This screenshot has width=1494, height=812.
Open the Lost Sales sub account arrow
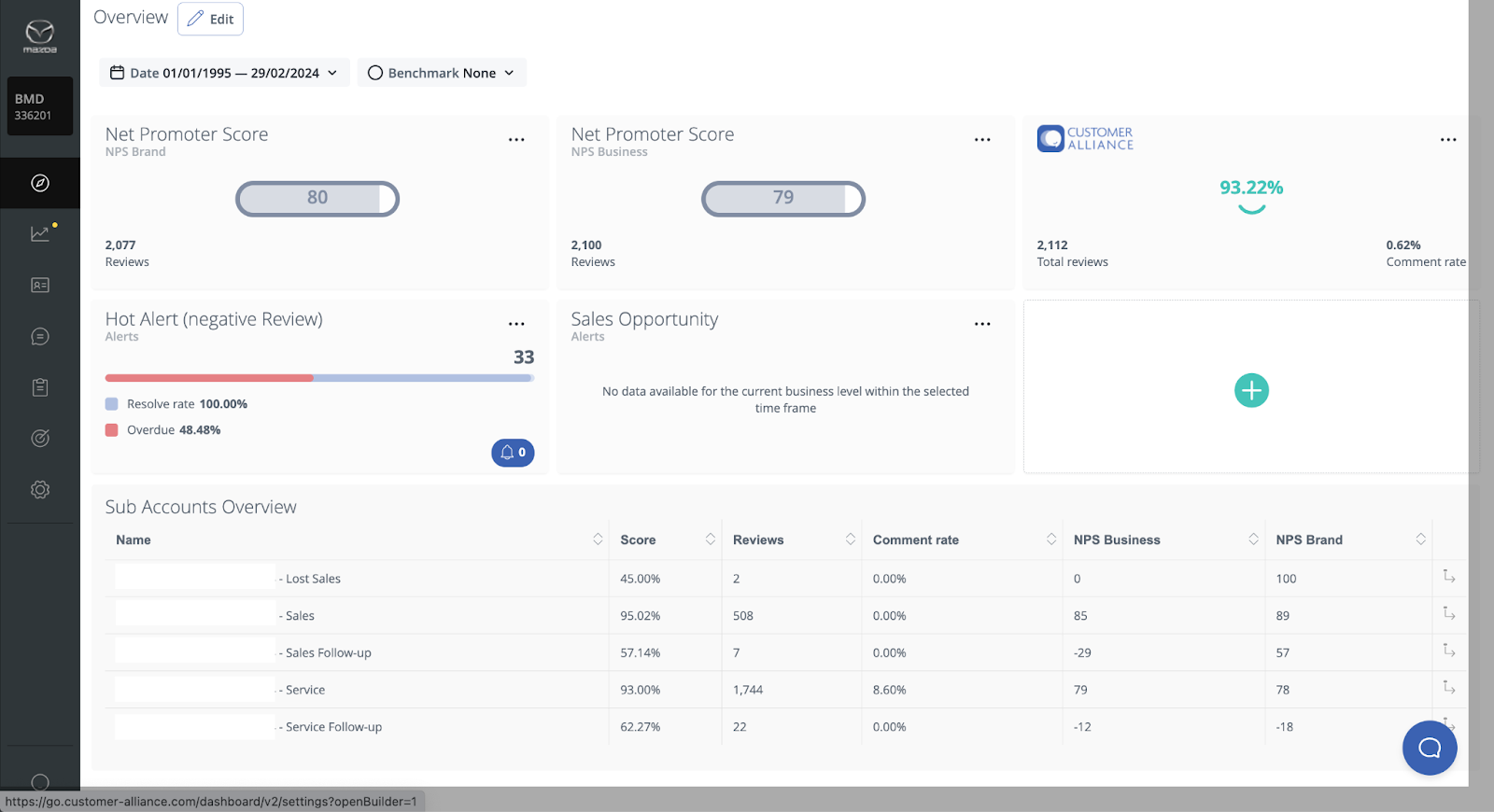click(x=1449, y=576)
